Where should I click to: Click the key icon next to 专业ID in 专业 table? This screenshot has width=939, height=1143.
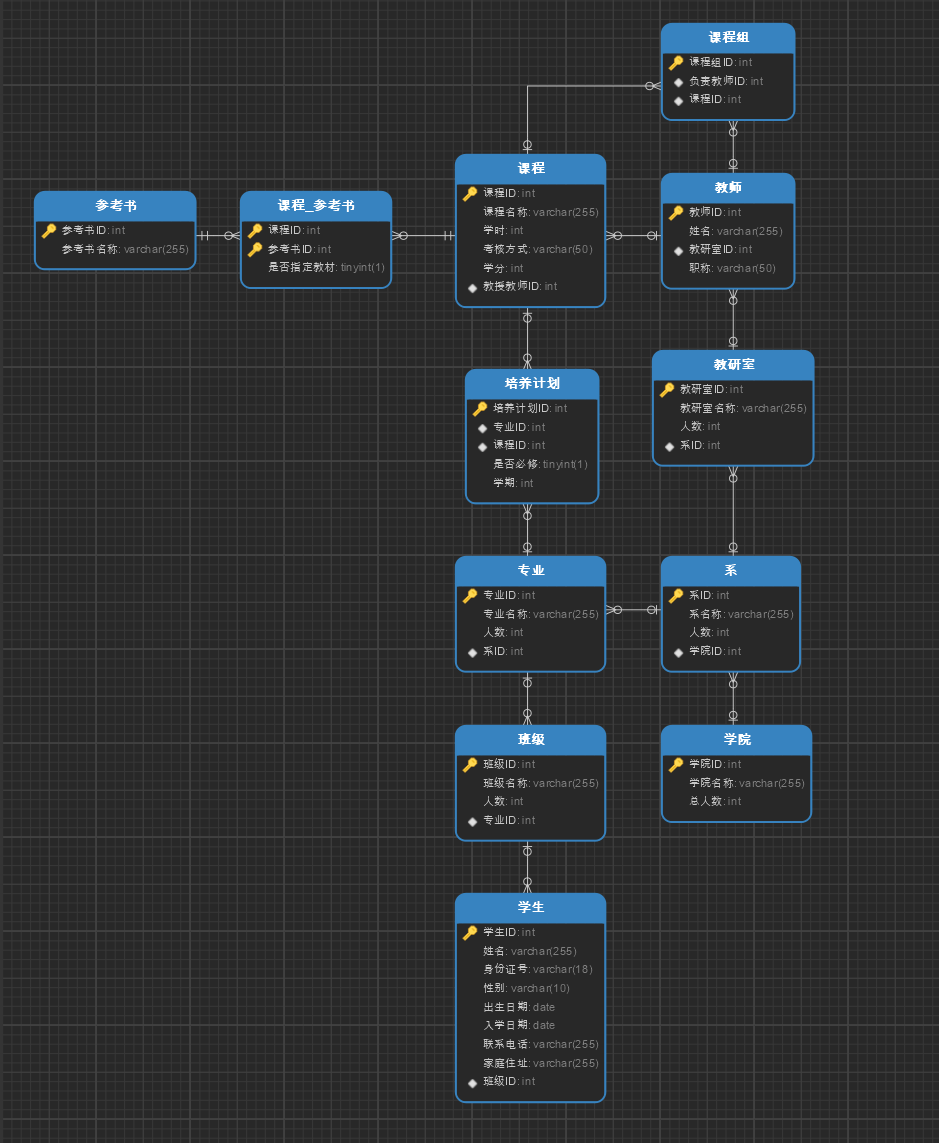tap(470, 596)
